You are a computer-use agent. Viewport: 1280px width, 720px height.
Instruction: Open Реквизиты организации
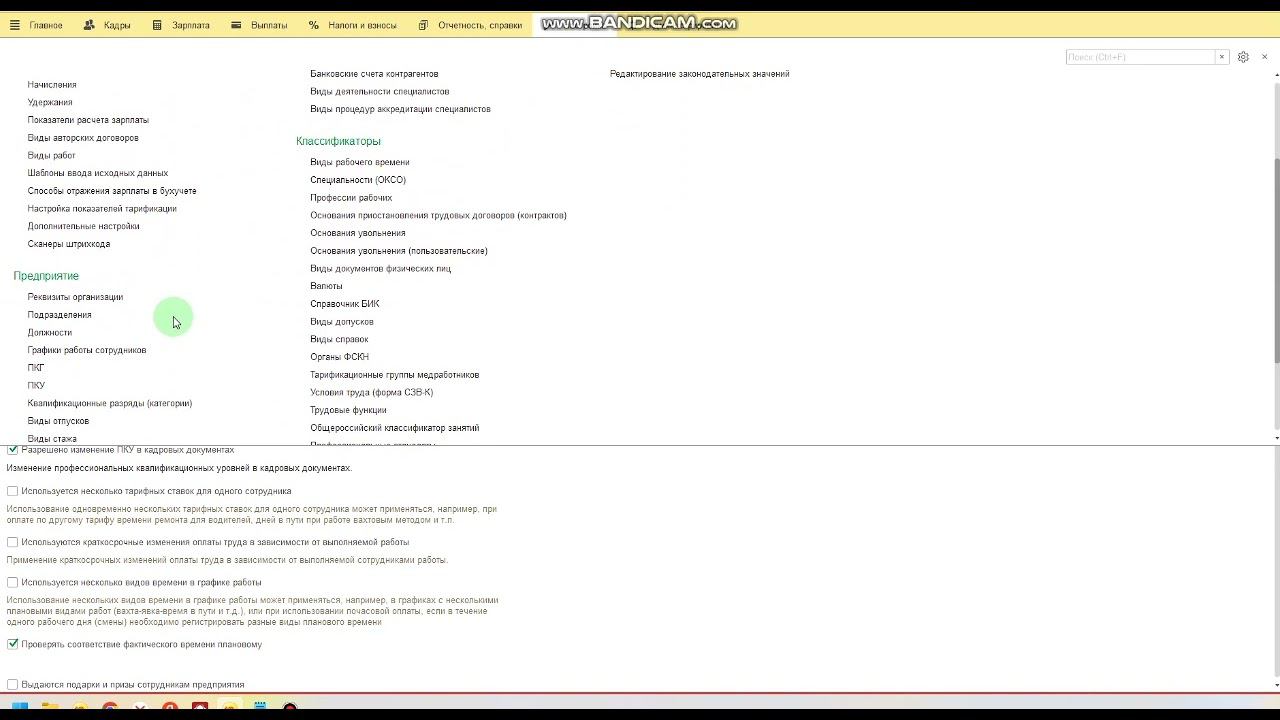coord(75,297)
